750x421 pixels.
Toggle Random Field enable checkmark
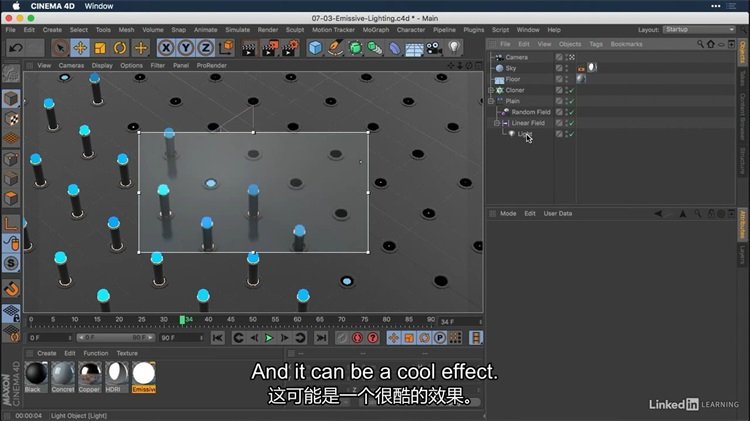point(571,112)
